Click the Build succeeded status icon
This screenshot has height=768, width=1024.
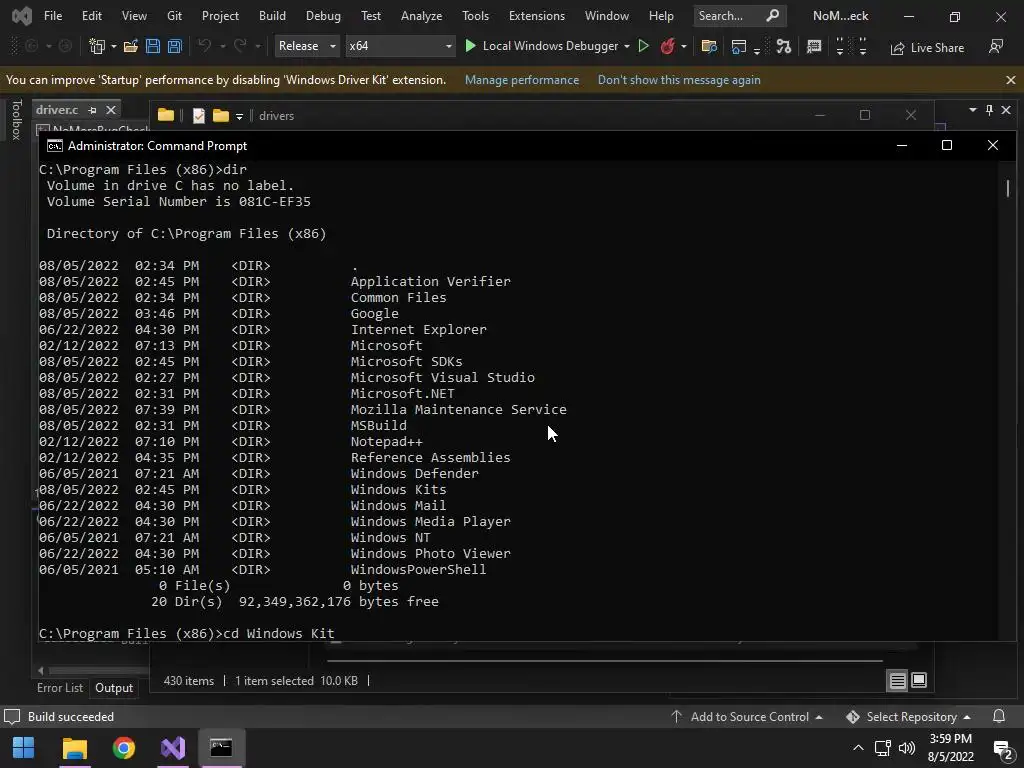coord(12,716)
